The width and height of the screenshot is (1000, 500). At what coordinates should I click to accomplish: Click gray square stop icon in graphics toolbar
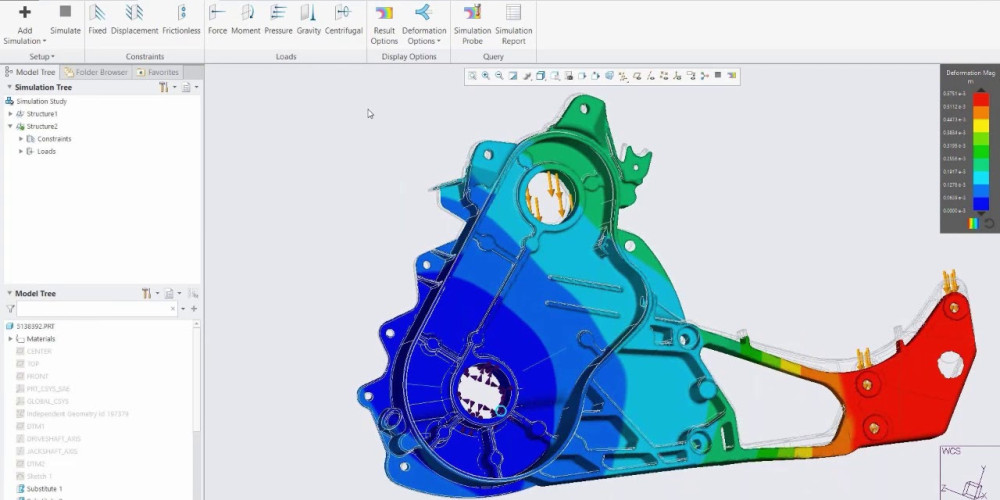click(x=718, y=75)
